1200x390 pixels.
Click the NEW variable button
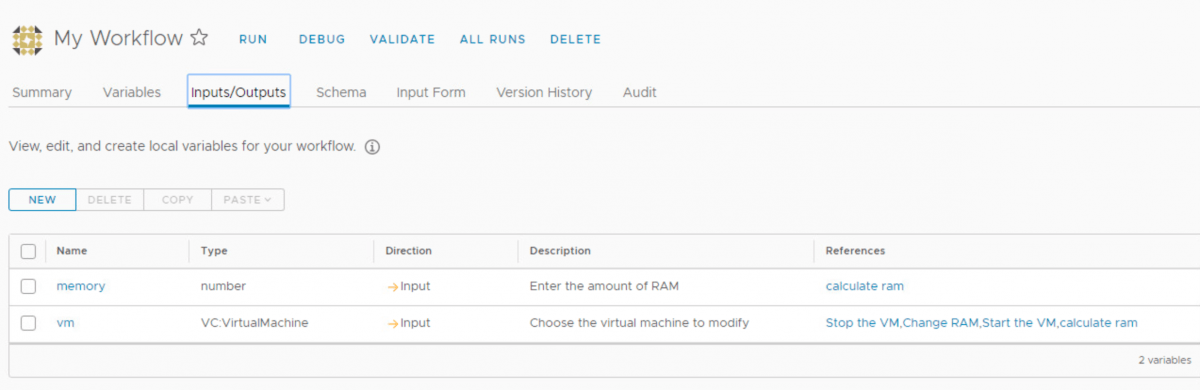[x=42, y=200]
